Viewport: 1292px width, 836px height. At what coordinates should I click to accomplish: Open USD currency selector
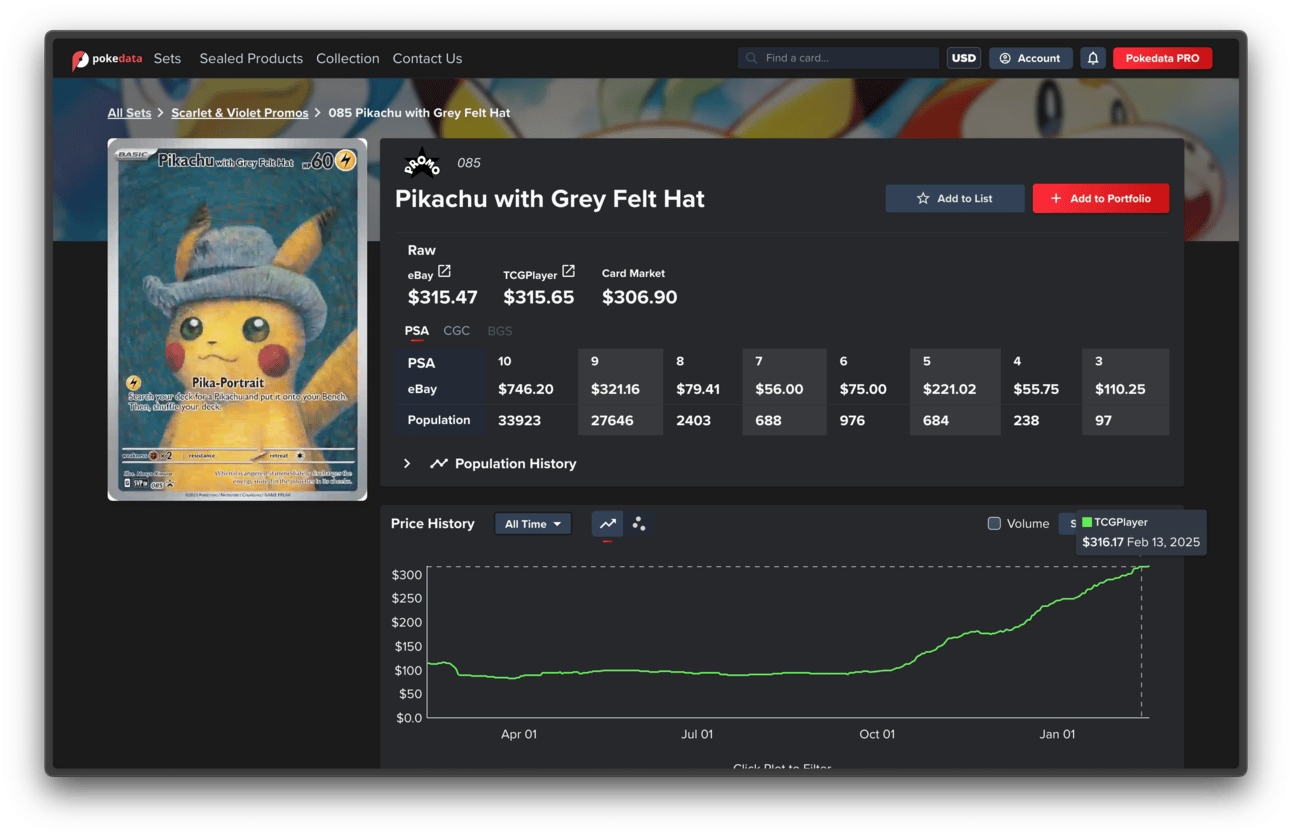[964, 58]
